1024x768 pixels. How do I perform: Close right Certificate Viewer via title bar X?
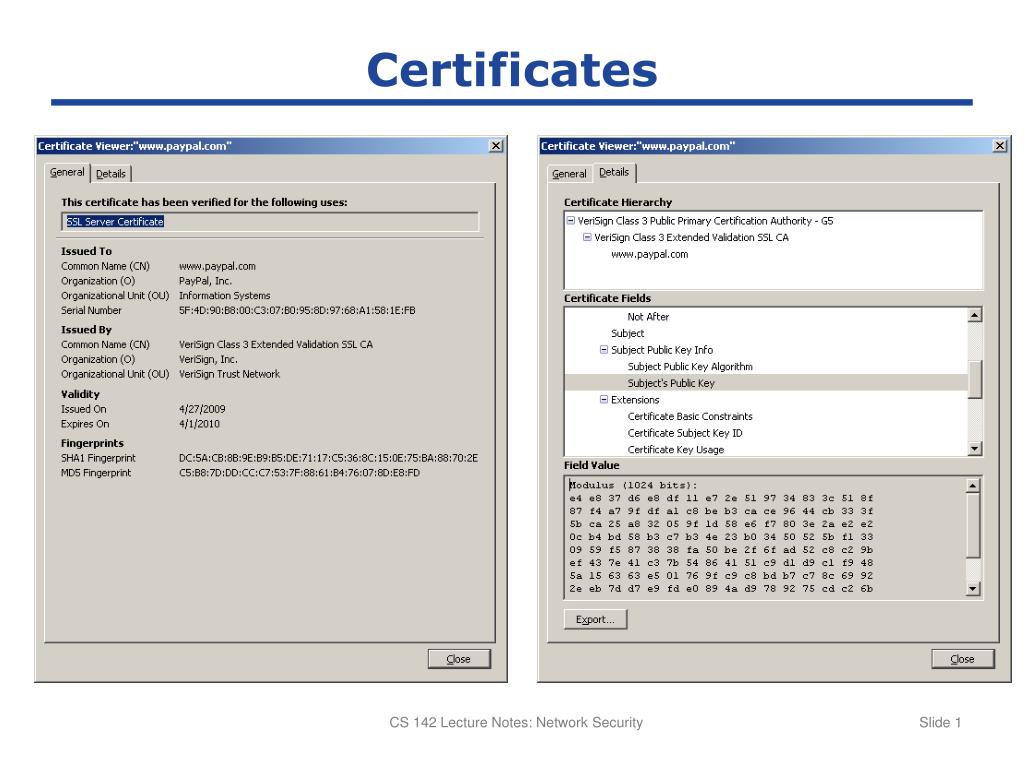[x=1000, y=146]
